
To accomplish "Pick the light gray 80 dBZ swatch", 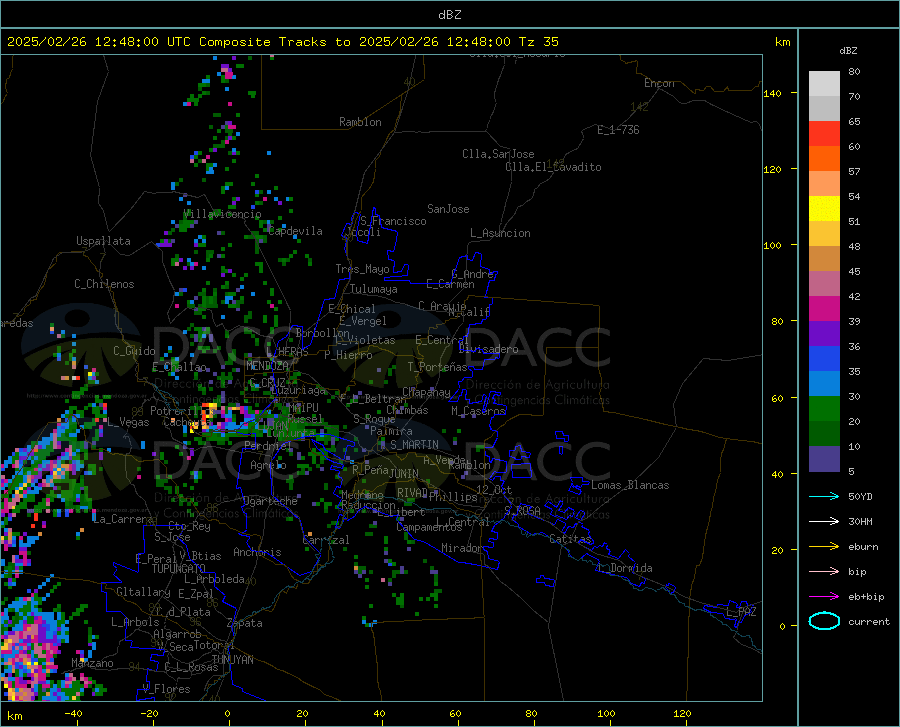I will (x=824, y=83).
